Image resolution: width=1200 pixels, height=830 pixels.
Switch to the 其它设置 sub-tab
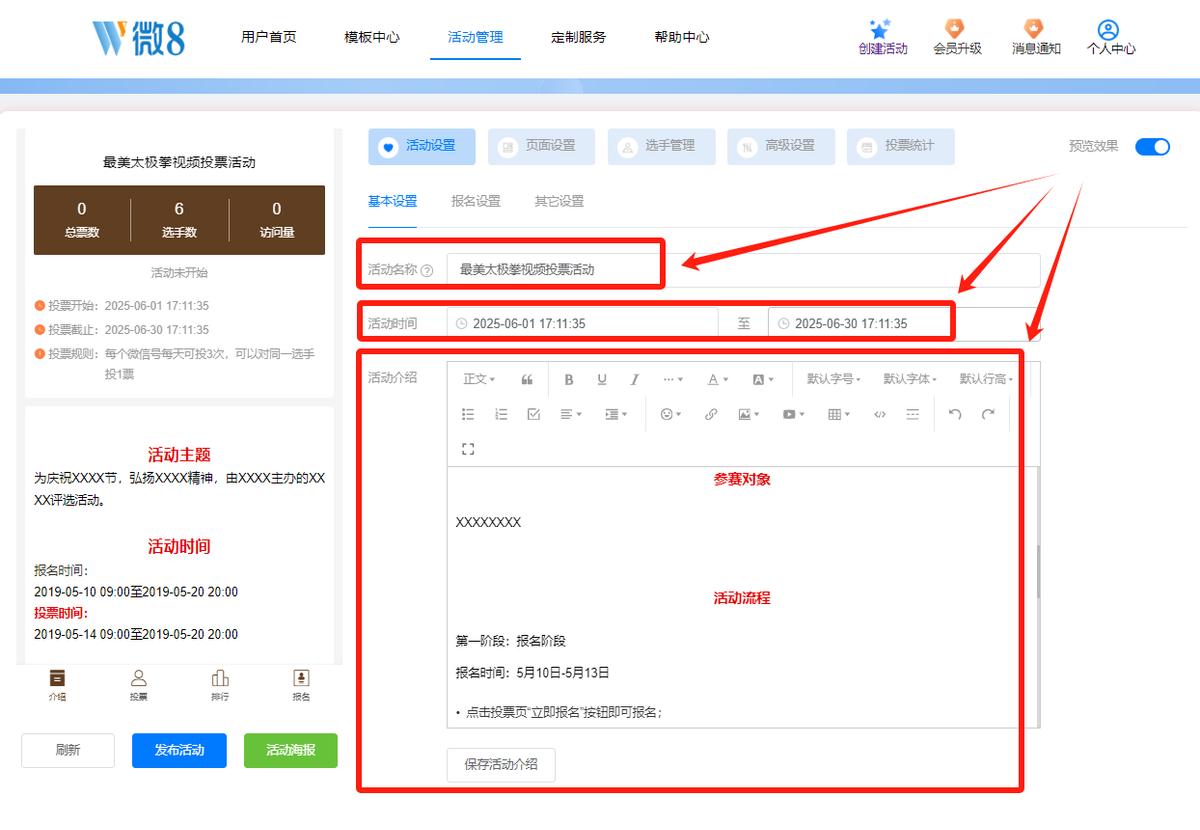(559, 201)
